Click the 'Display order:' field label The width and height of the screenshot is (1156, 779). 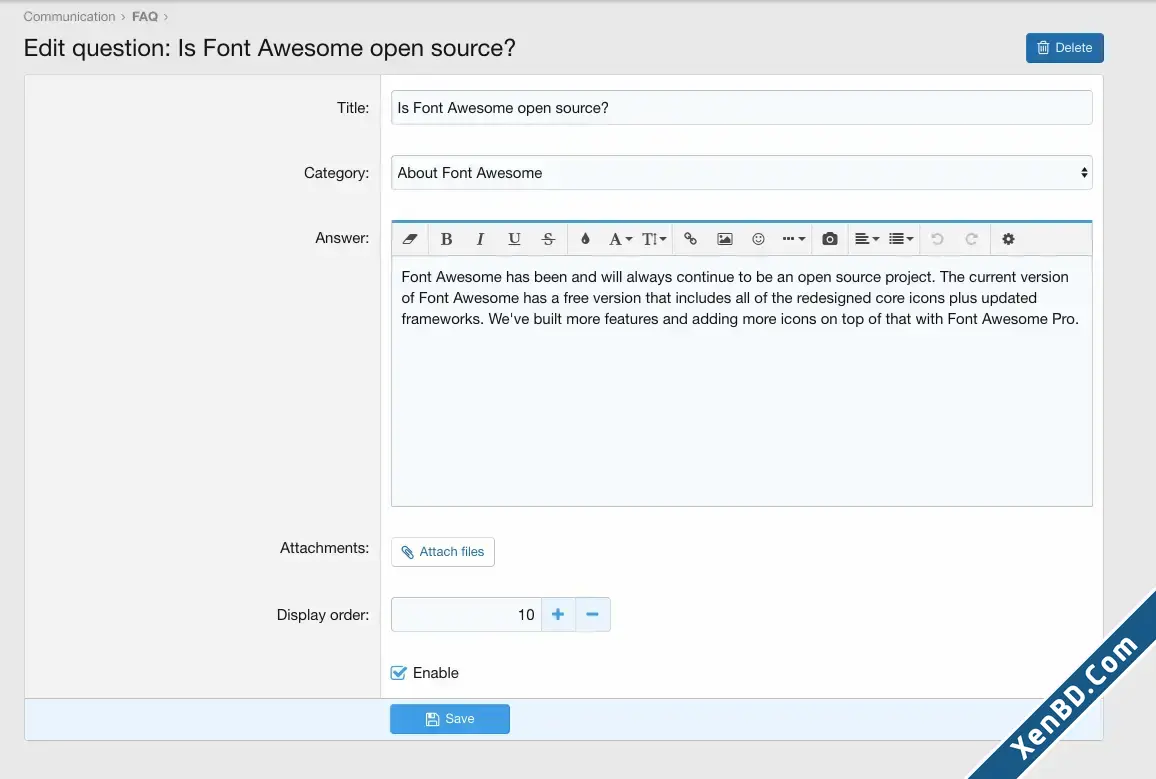(x=323, y=615)
